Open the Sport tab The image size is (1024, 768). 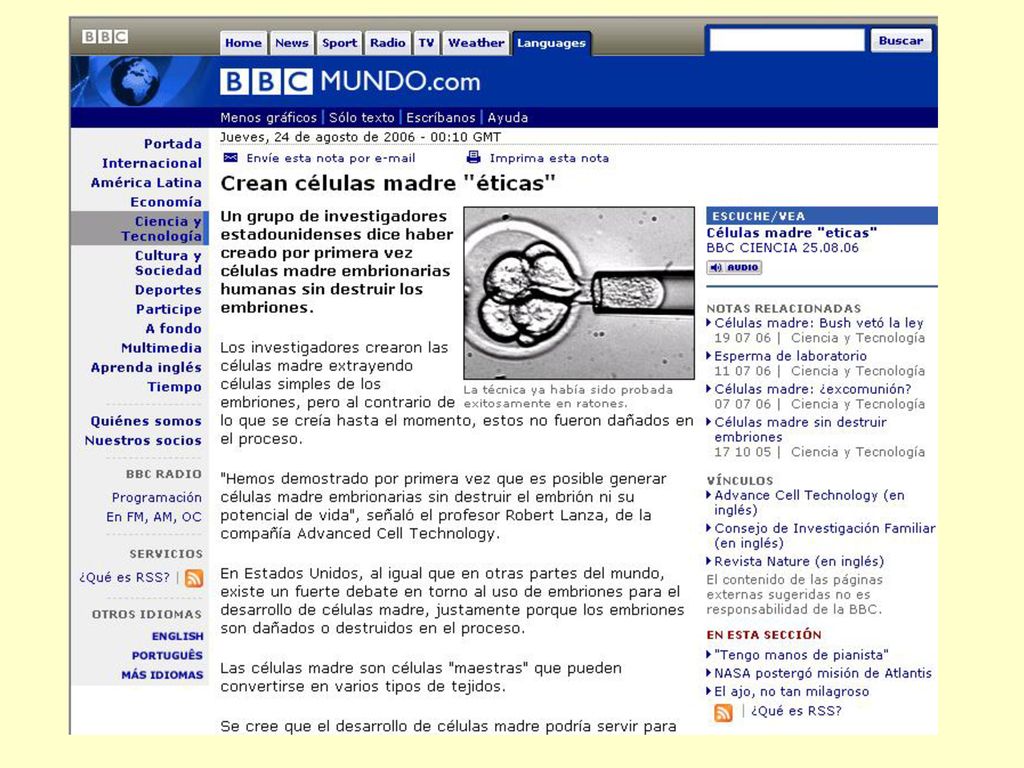point(339,42)
